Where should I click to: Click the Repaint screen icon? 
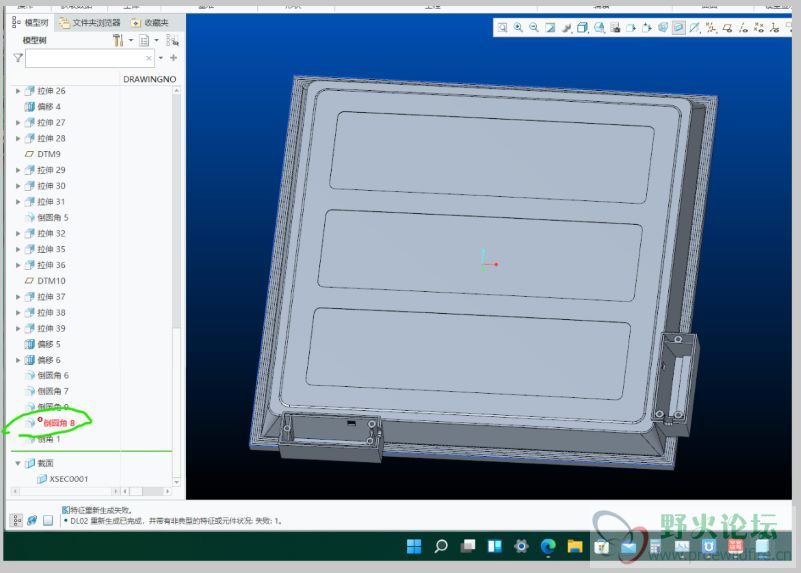550,28
